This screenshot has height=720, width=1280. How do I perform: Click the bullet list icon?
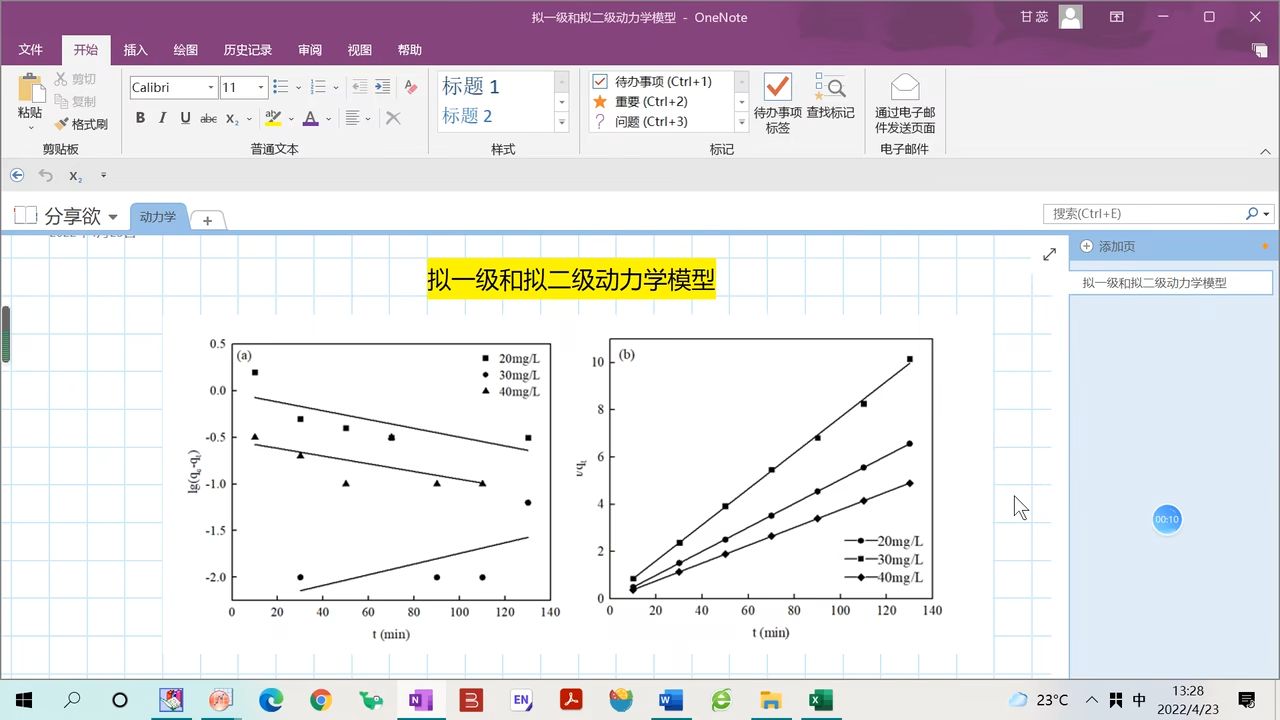[x=281, y=87]
